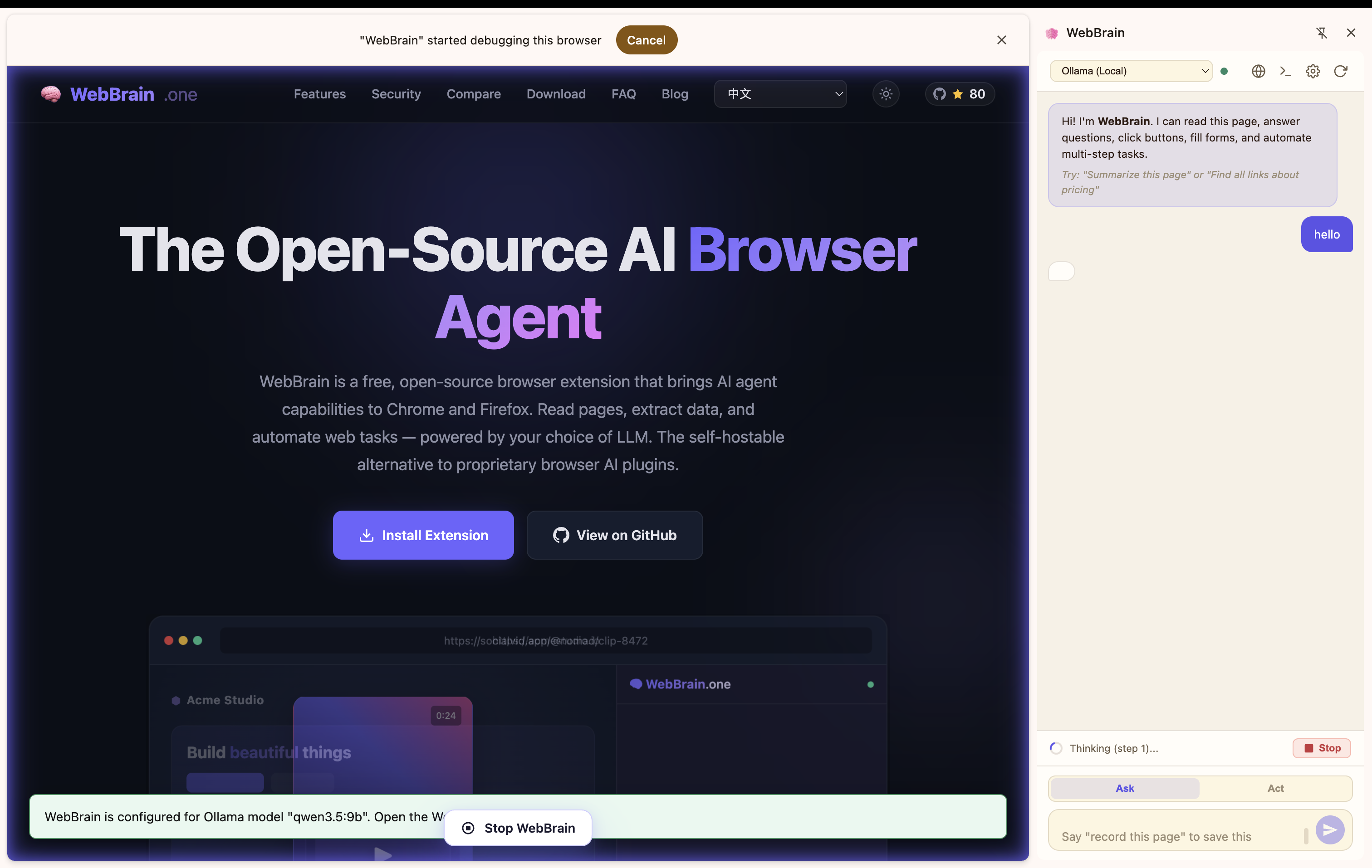Click Acme Studio label in demo mockup
Image resolution: width=1372 pixels, height=868 pixels.
coord(225,700)
